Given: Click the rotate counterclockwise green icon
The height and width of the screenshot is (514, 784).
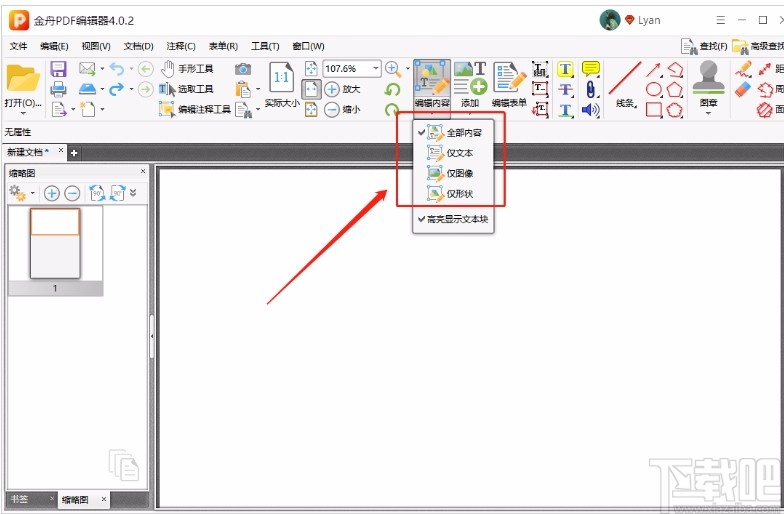Looking at the screenshot, I should pos(392,90).
